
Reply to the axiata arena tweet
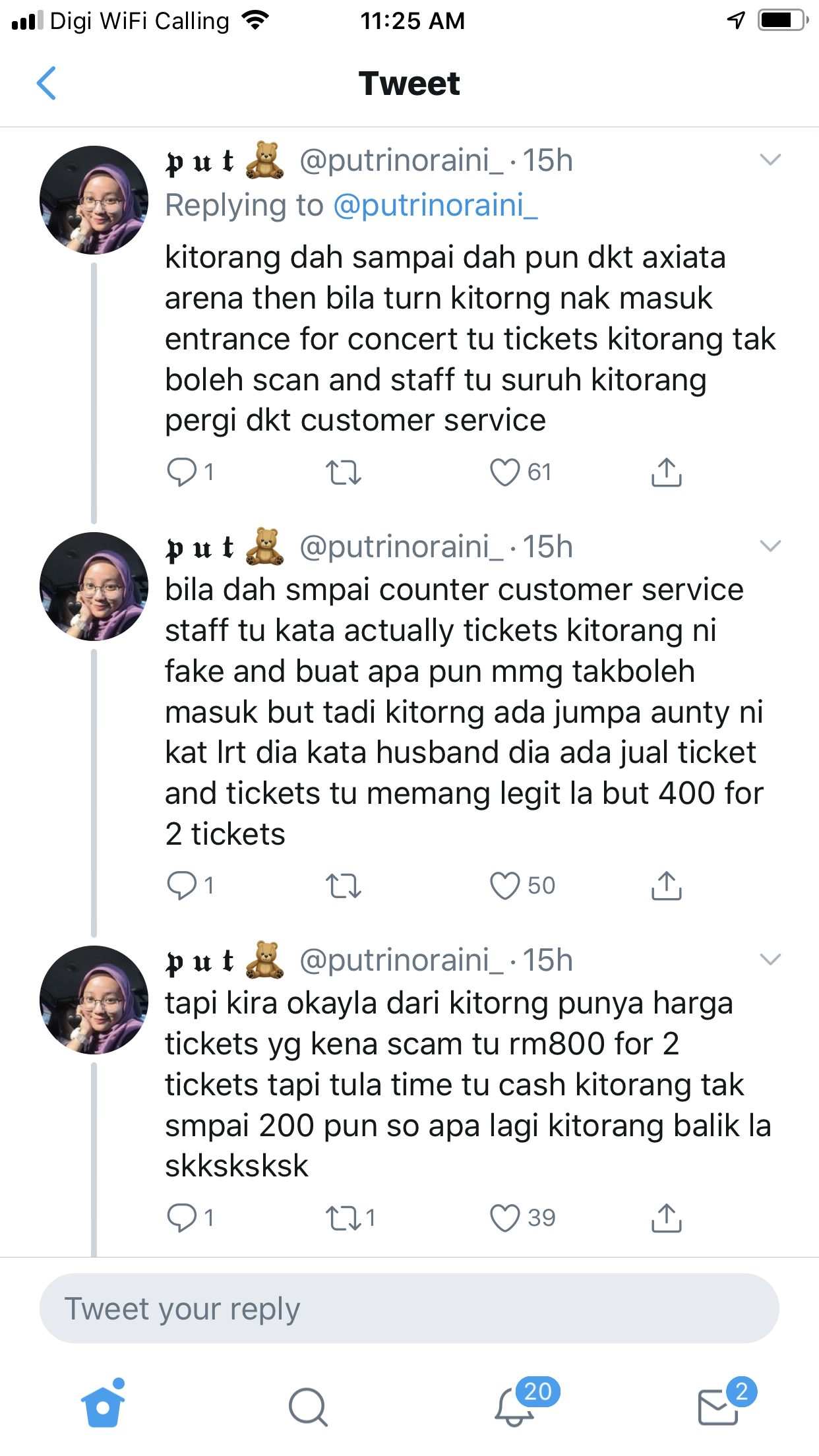tap(182, 472)
